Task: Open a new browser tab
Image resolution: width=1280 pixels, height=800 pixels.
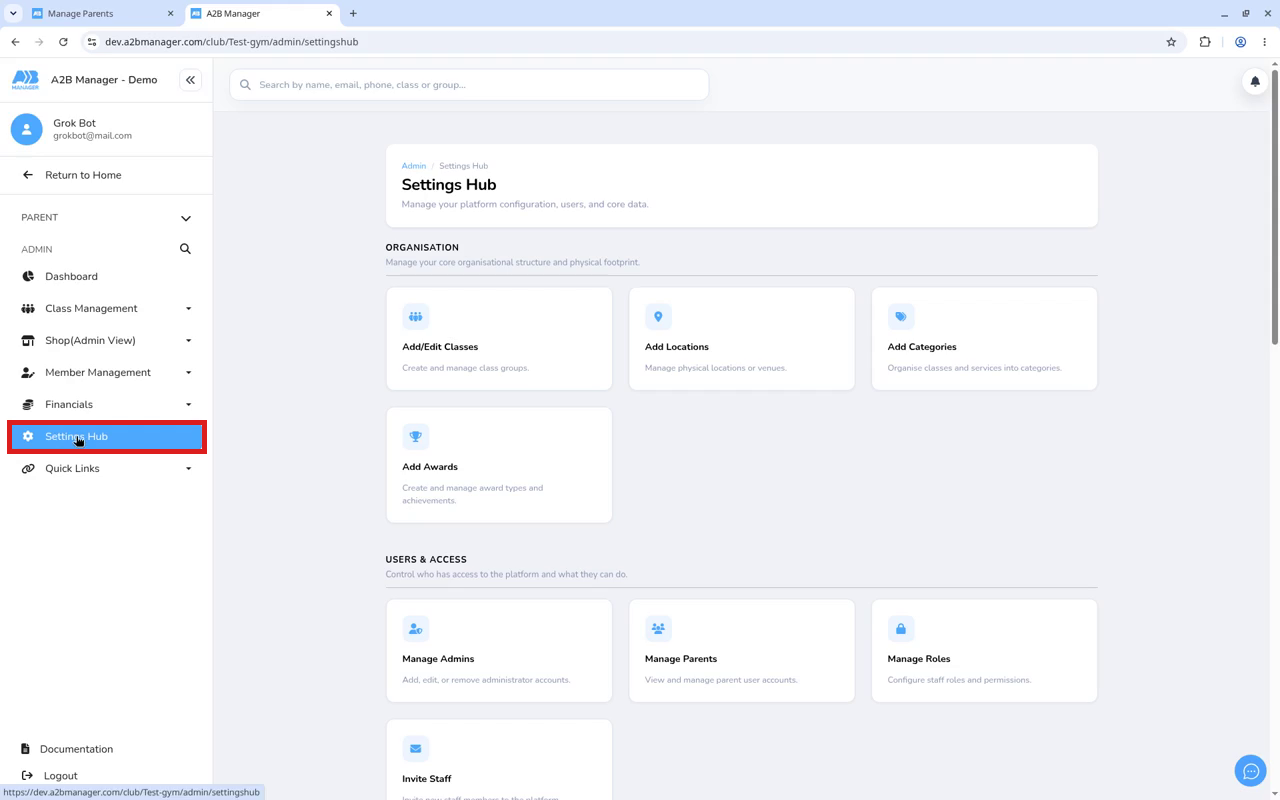Action: (x=353, y=14)
